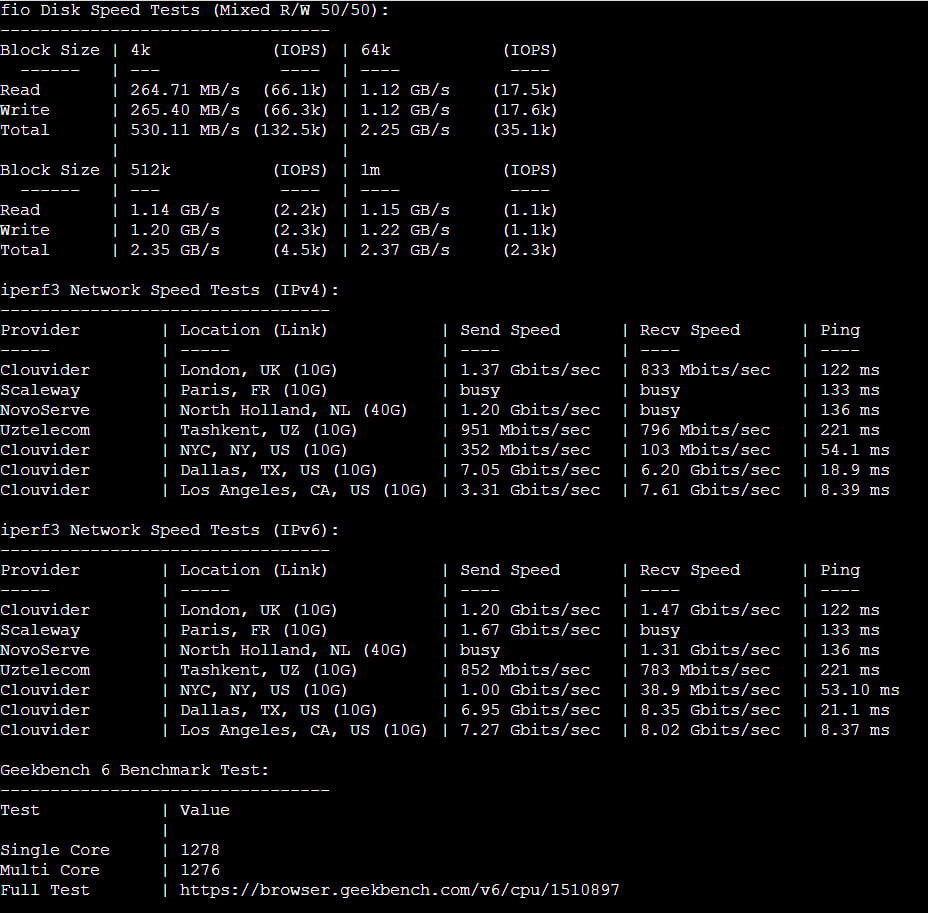The height and width of the screenshot is (913, 928).
Task: Click the 512k write speed 1.20 GB/s
Action: [x=175, y=230]
